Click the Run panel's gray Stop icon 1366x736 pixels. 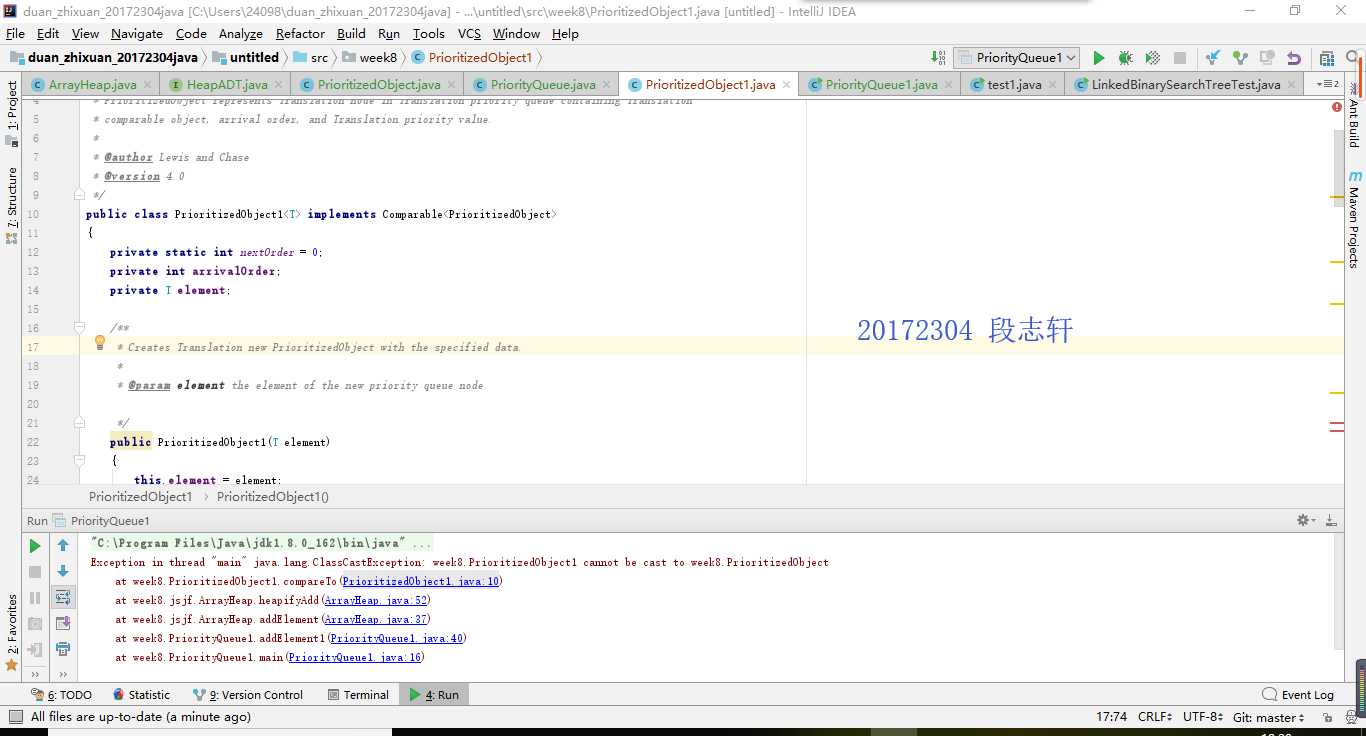pos(35,572)
